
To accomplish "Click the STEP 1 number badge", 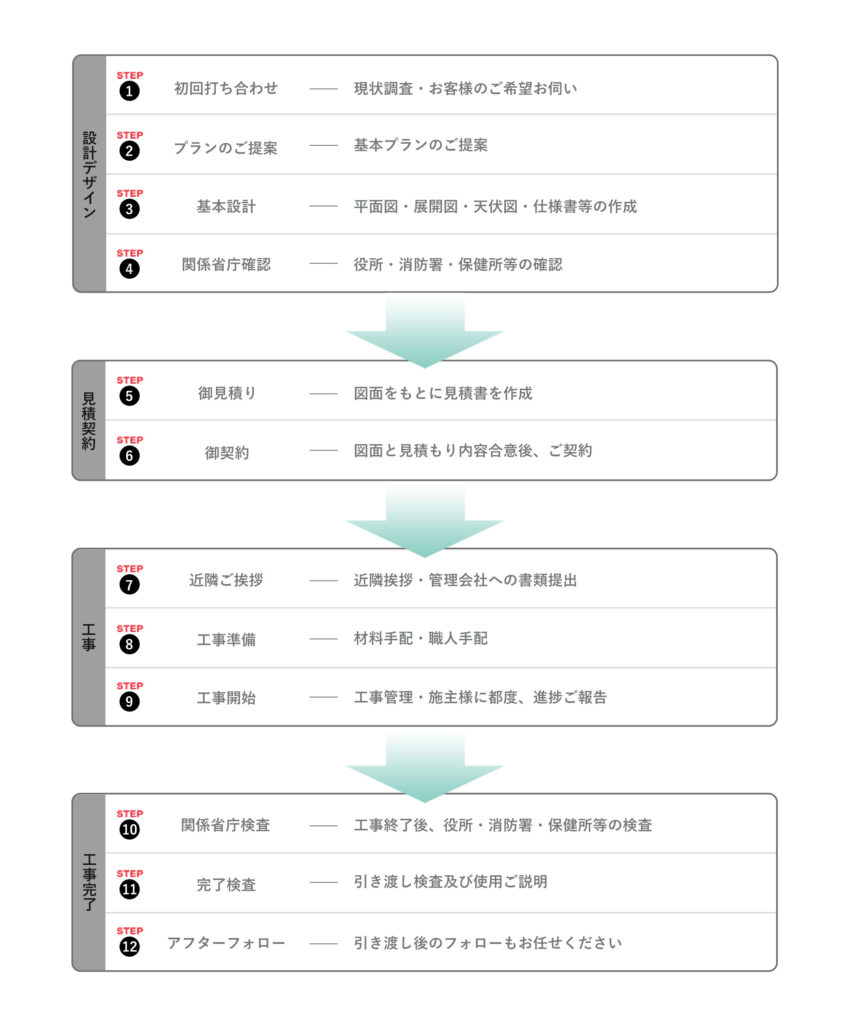I will [129, 91].
